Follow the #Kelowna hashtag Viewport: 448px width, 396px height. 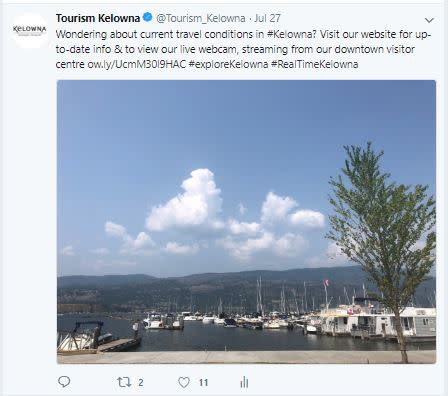click(289, 34)
